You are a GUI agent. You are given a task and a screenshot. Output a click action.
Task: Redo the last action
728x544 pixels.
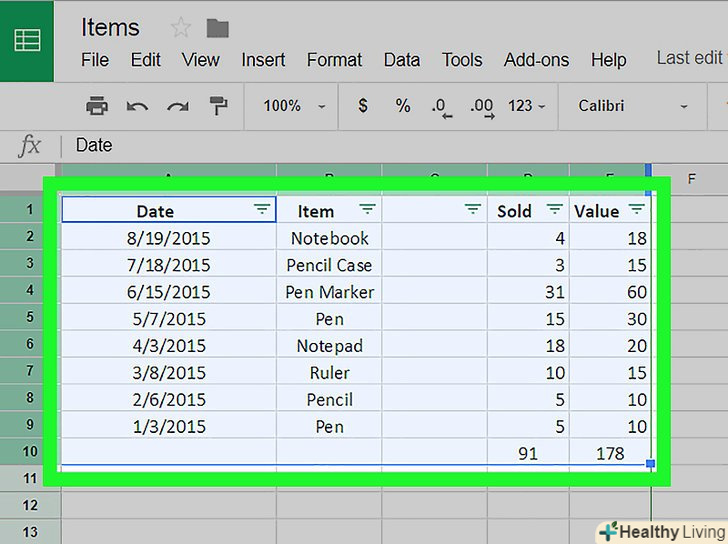pos(178,107)
